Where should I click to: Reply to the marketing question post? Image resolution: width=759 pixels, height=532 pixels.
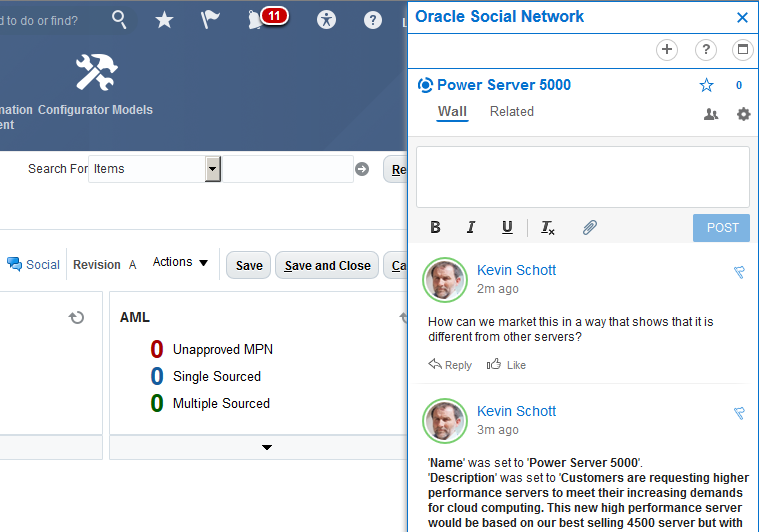click(450, 365)
